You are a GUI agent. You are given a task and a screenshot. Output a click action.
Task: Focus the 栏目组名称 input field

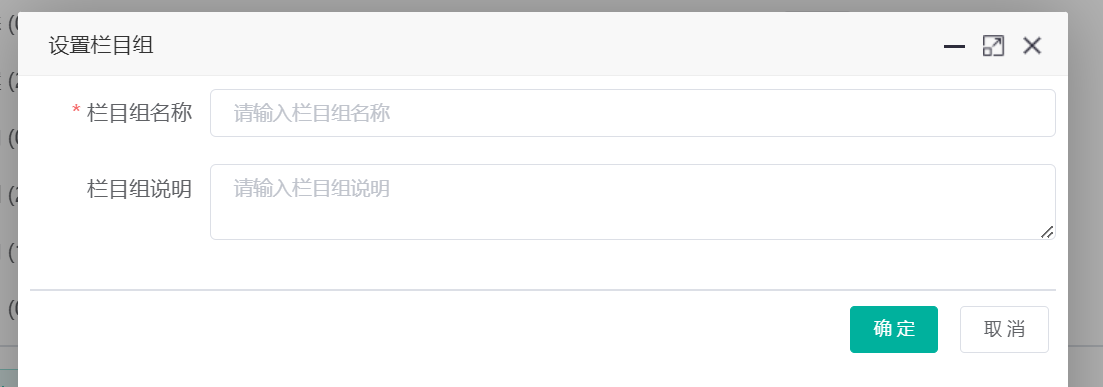(x=632, y=113)
